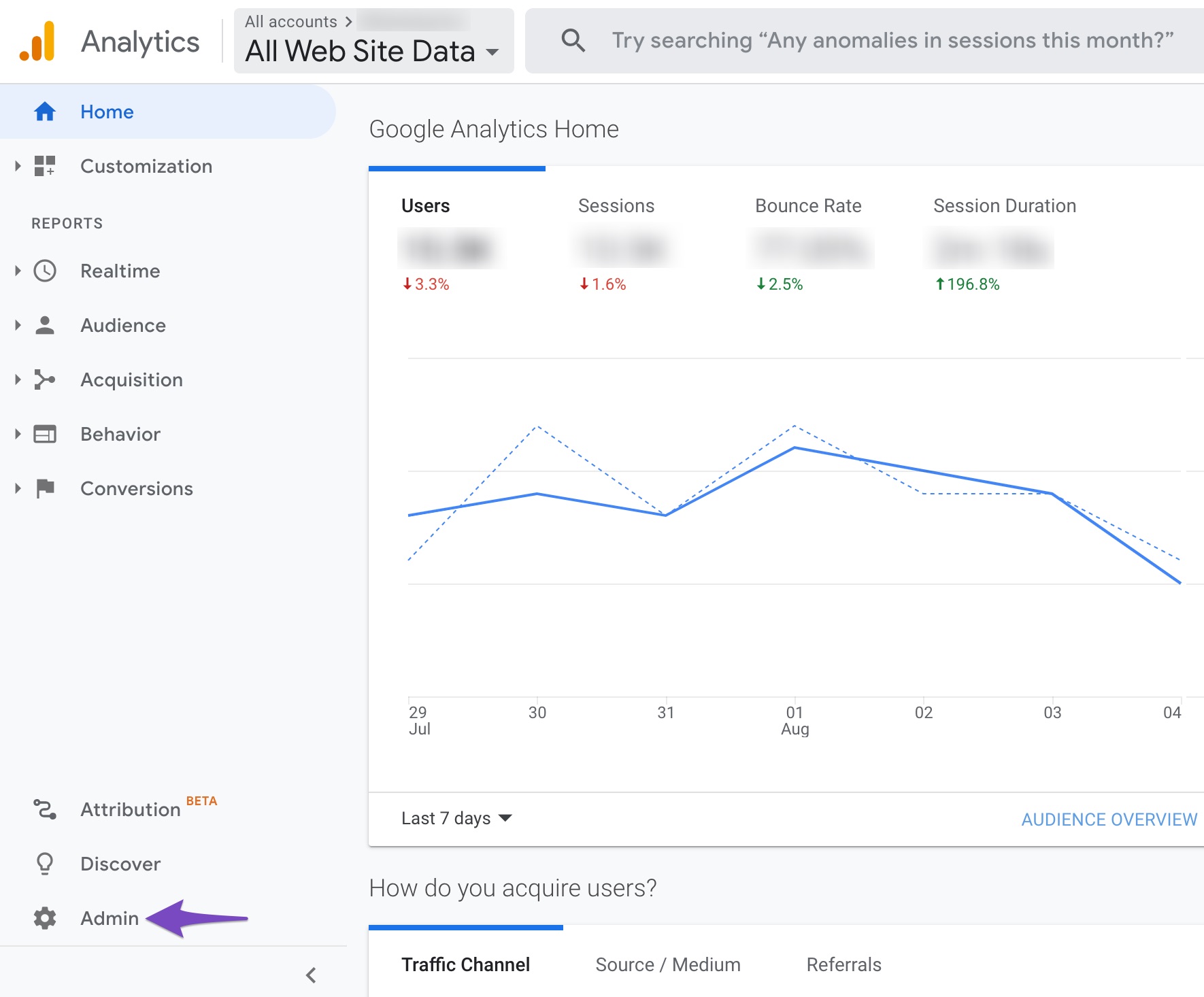Viewport: 1204px width, 997px height.
Task: Click the 03 date label on chart axis
Action: [x=1052, y=713]
